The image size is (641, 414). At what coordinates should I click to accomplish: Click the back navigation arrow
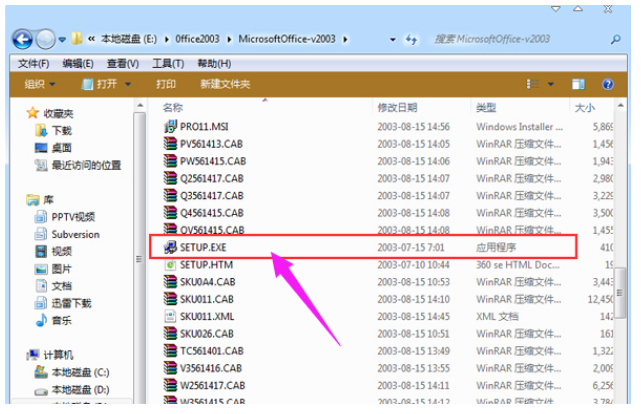23,39
